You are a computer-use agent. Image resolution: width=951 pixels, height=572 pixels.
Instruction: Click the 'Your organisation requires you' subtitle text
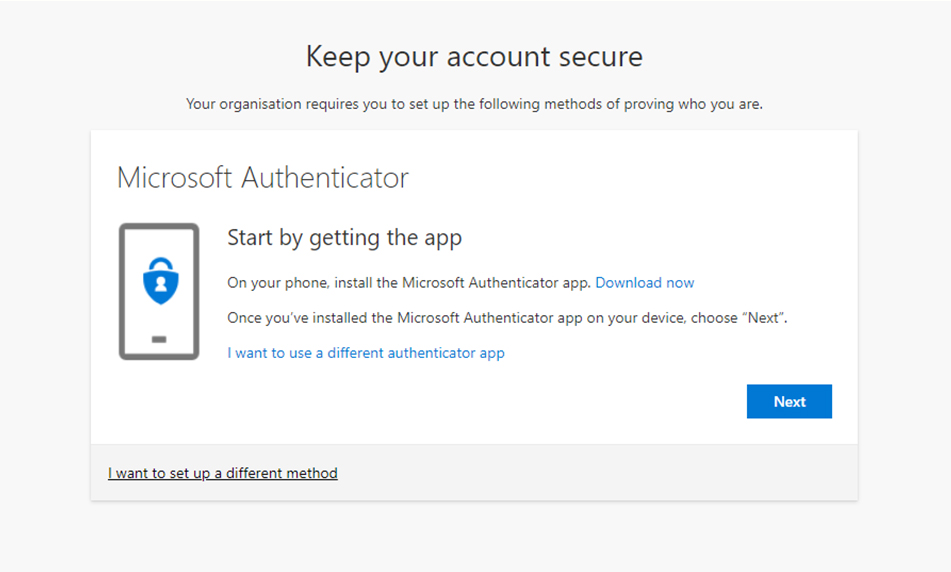474,104
